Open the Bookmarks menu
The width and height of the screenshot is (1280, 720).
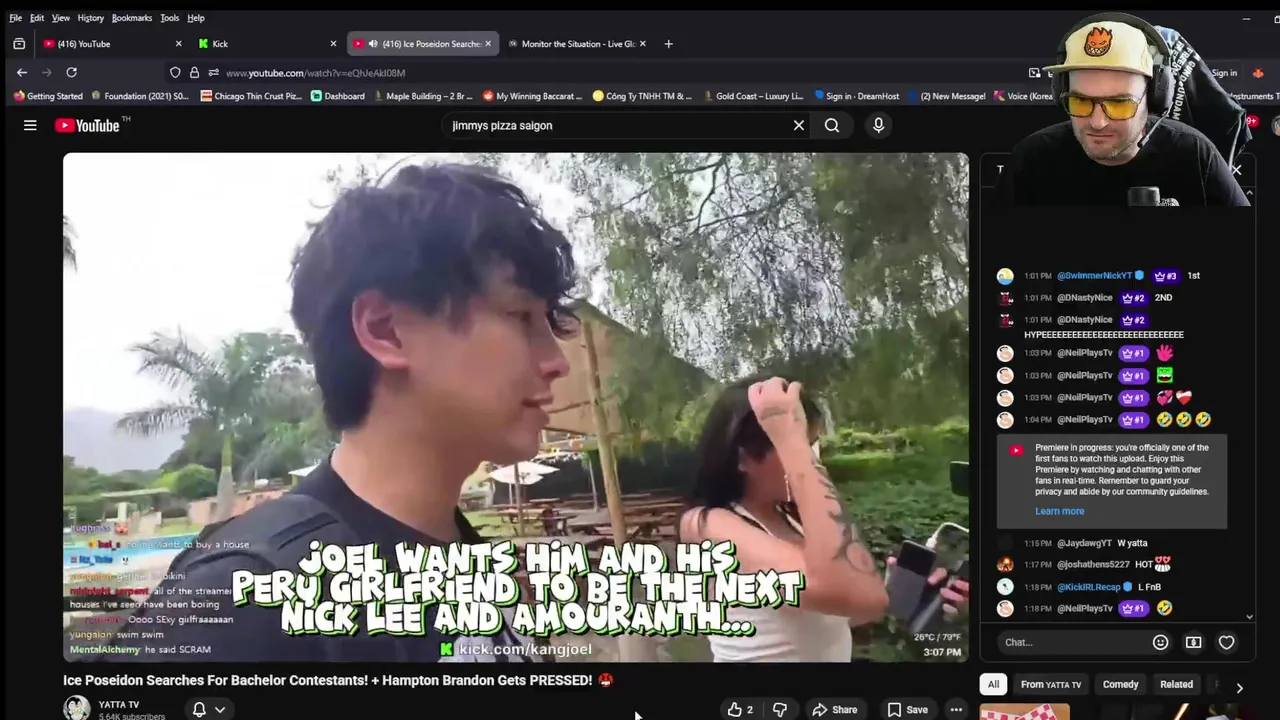[x=132, y=18]
